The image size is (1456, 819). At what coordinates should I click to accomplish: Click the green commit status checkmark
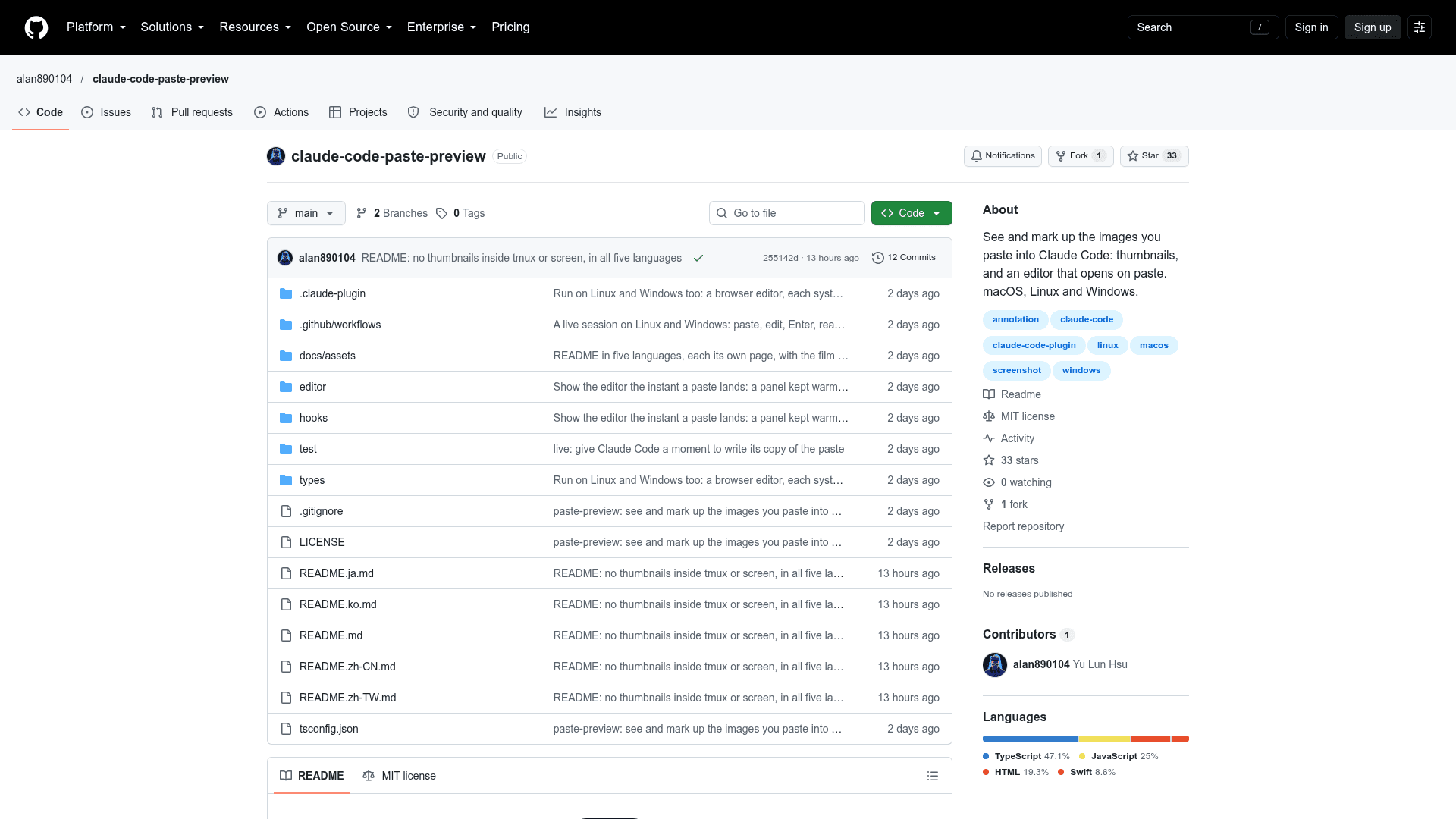698,258
